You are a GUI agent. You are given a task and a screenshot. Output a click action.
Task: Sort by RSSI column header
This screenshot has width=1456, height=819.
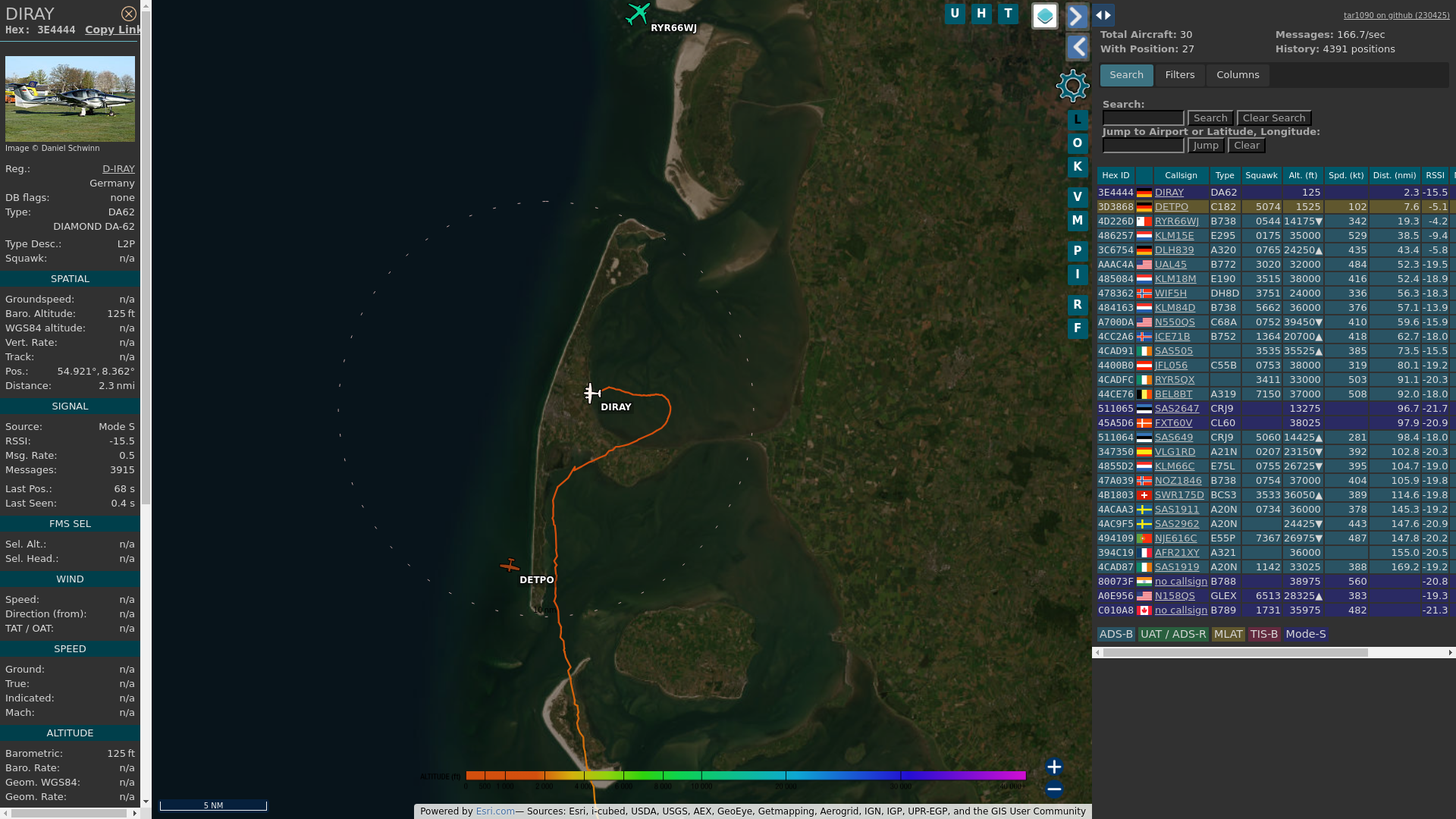[1435, 176]
